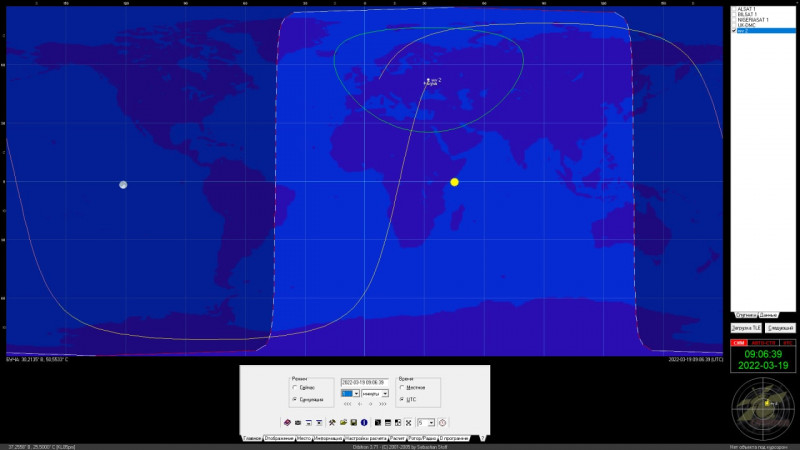
Task: Click the triple-right fast forward arrows
Action: point(383,404)
